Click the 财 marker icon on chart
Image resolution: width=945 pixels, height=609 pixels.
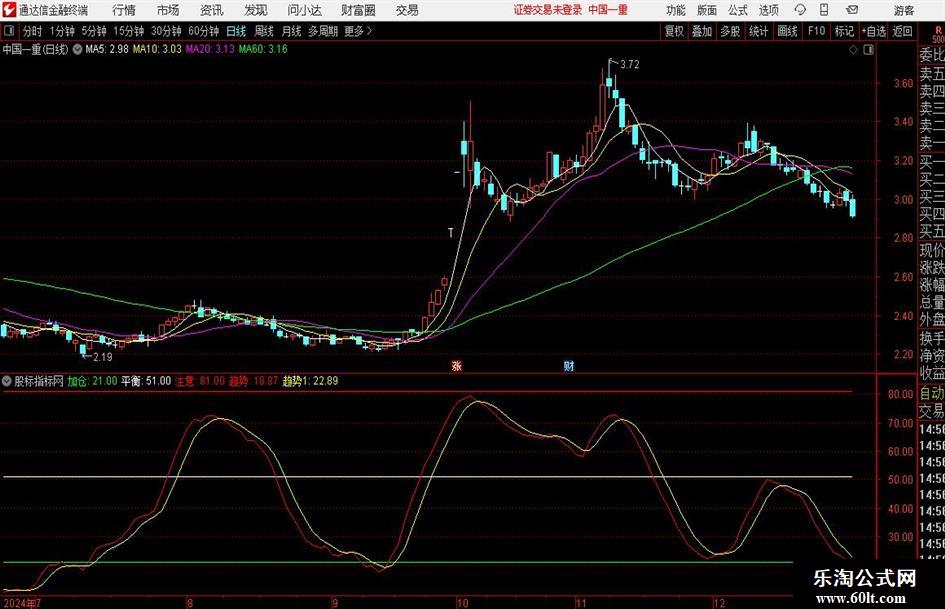569,365
